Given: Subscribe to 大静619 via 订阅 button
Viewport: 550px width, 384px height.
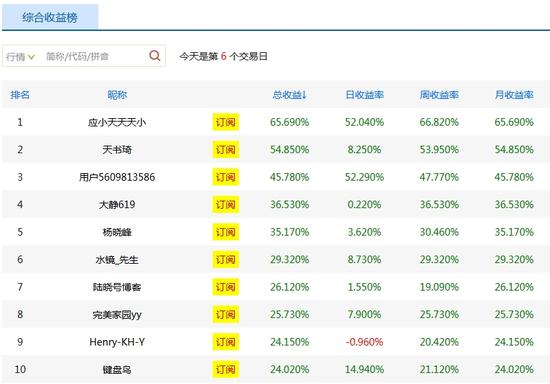Looking at the screenshot, I should (x=226, y=204).
